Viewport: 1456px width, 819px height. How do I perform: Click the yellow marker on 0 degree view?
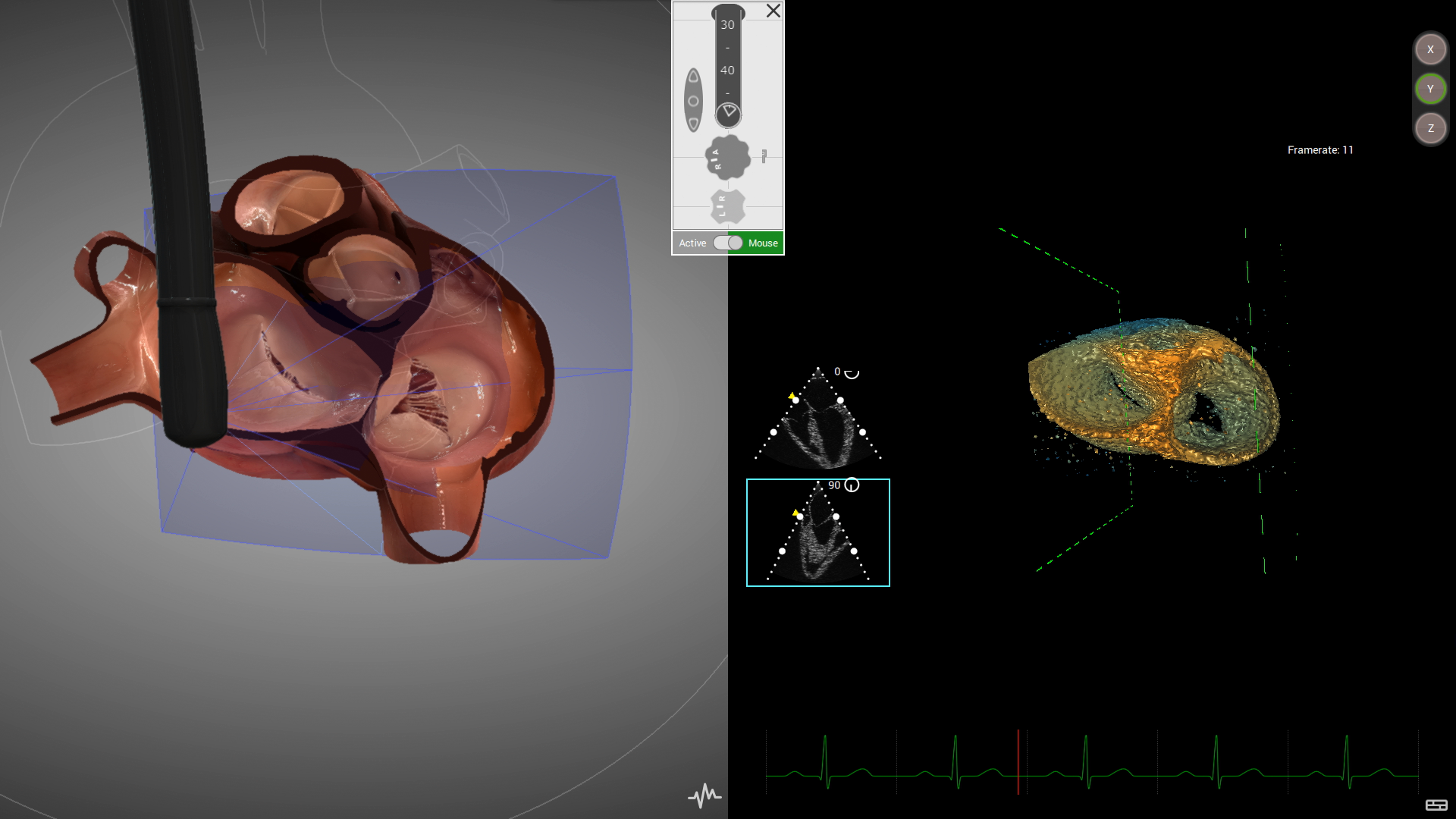(791, 396)
